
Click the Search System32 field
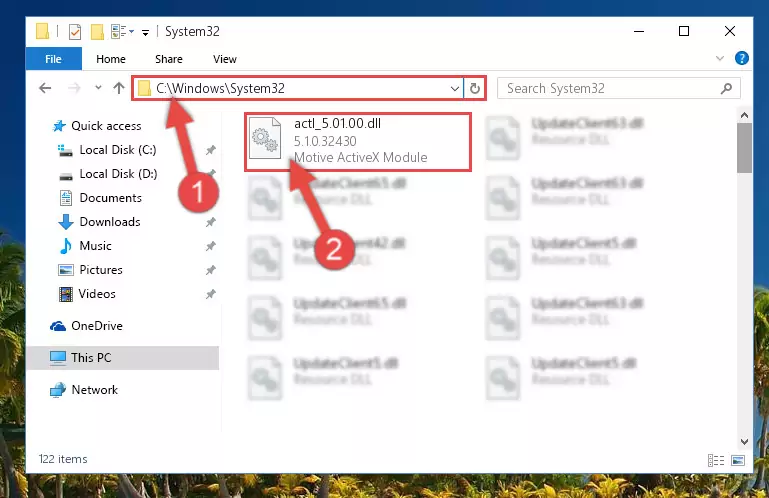(x=618, y=88)
